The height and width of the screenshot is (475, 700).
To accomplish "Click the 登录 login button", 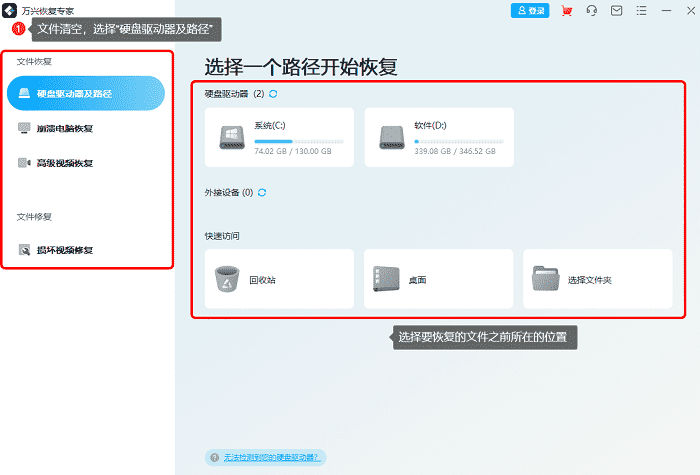I will (x=530, y=11).
